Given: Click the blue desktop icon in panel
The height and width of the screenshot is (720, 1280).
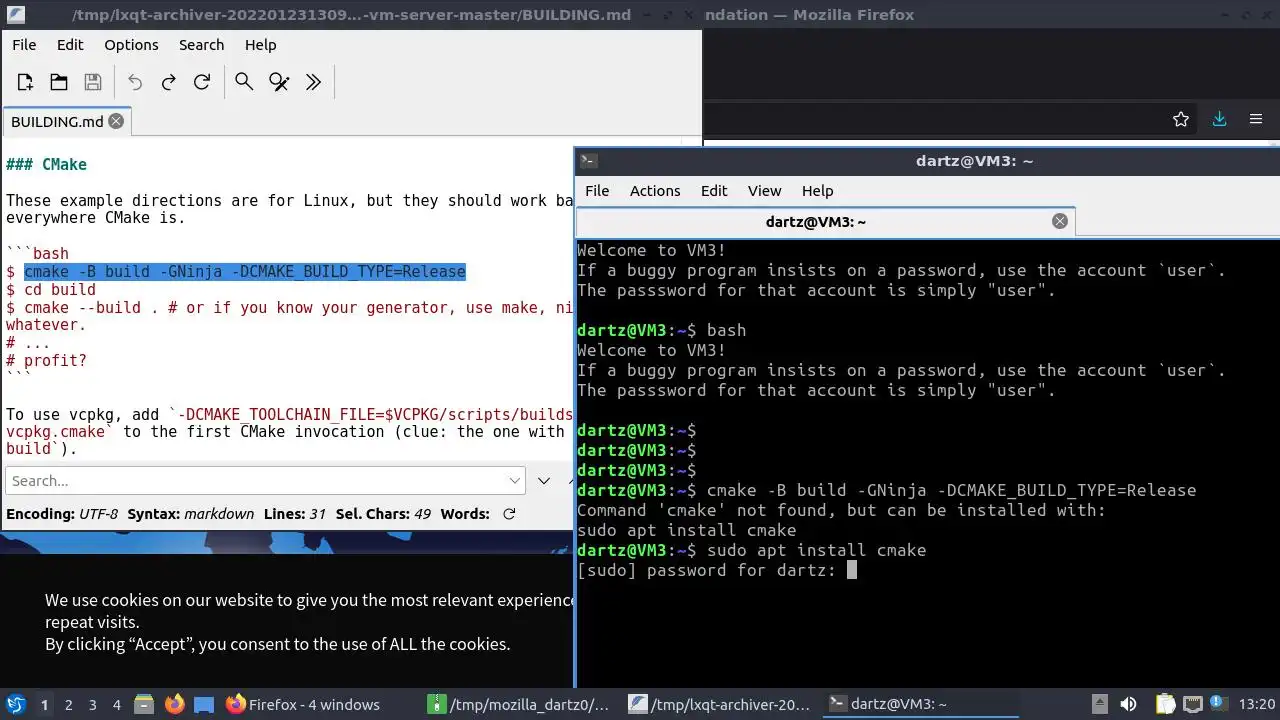Looking at the screenshot, I should (204, 704).
